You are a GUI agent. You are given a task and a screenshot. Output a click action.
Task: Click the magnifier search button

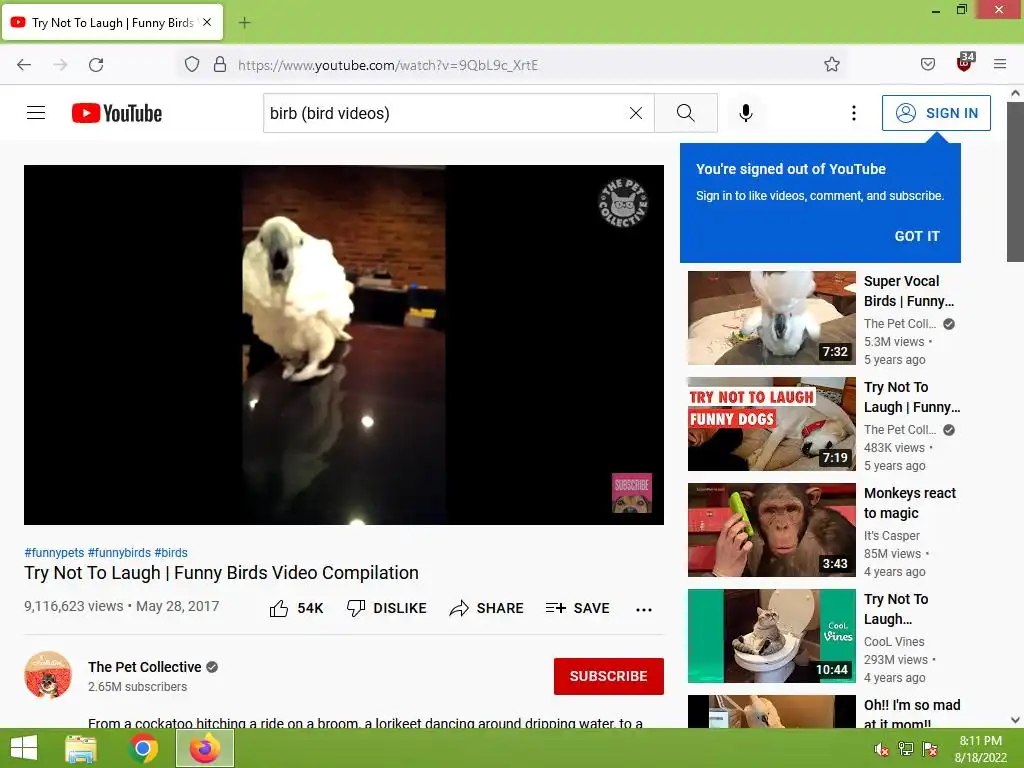[x=686, y=113]
